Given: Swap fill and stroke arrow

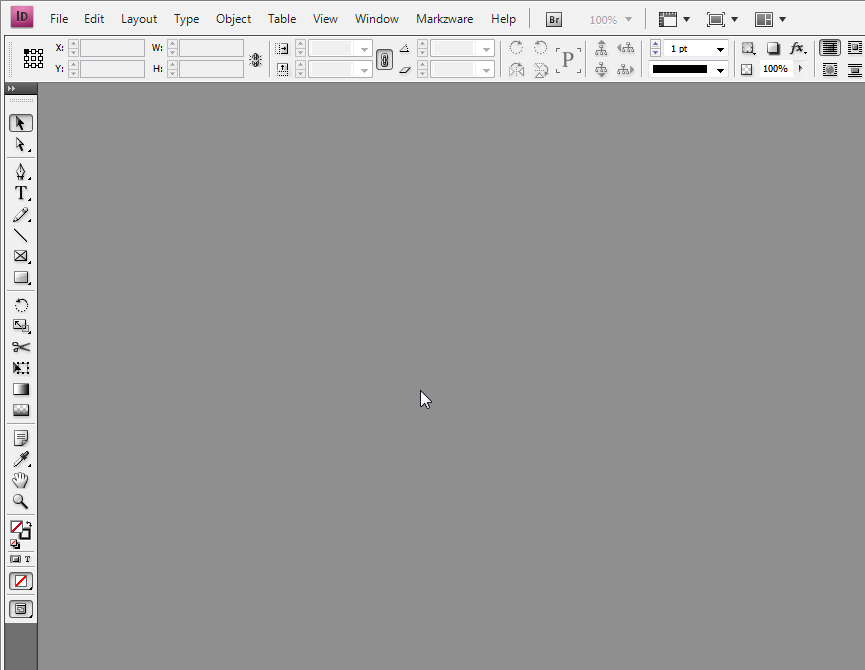Looking at the screenshot, I should 29,524.
